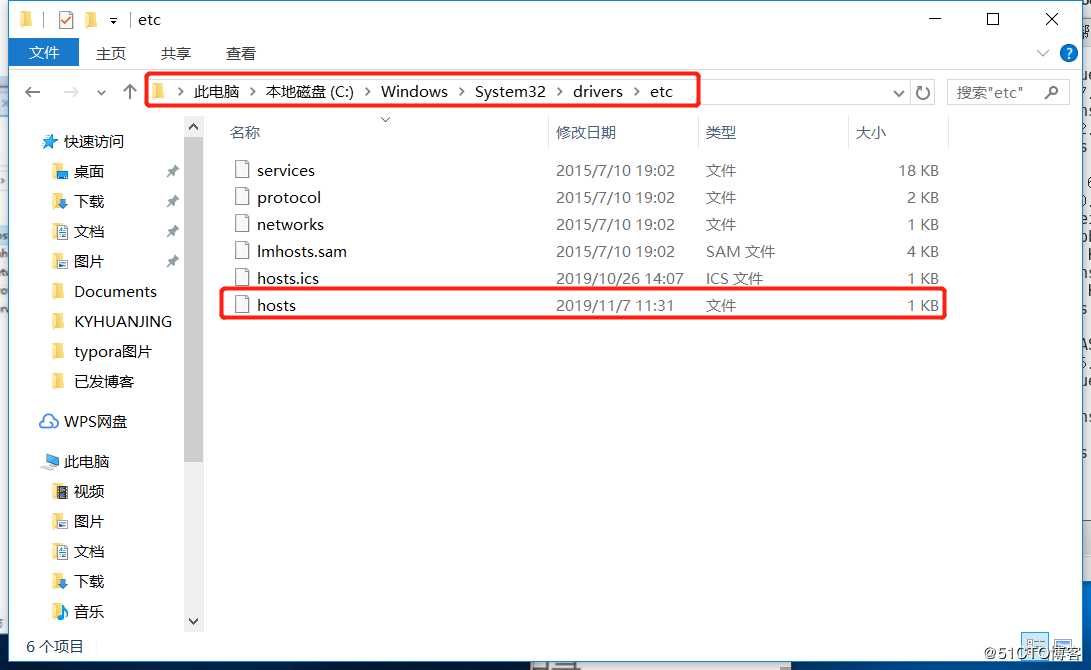Click the pin icon beside pinned 下载
The width and height of the screenshot is (1091, 670).
[x=173, y=201]
